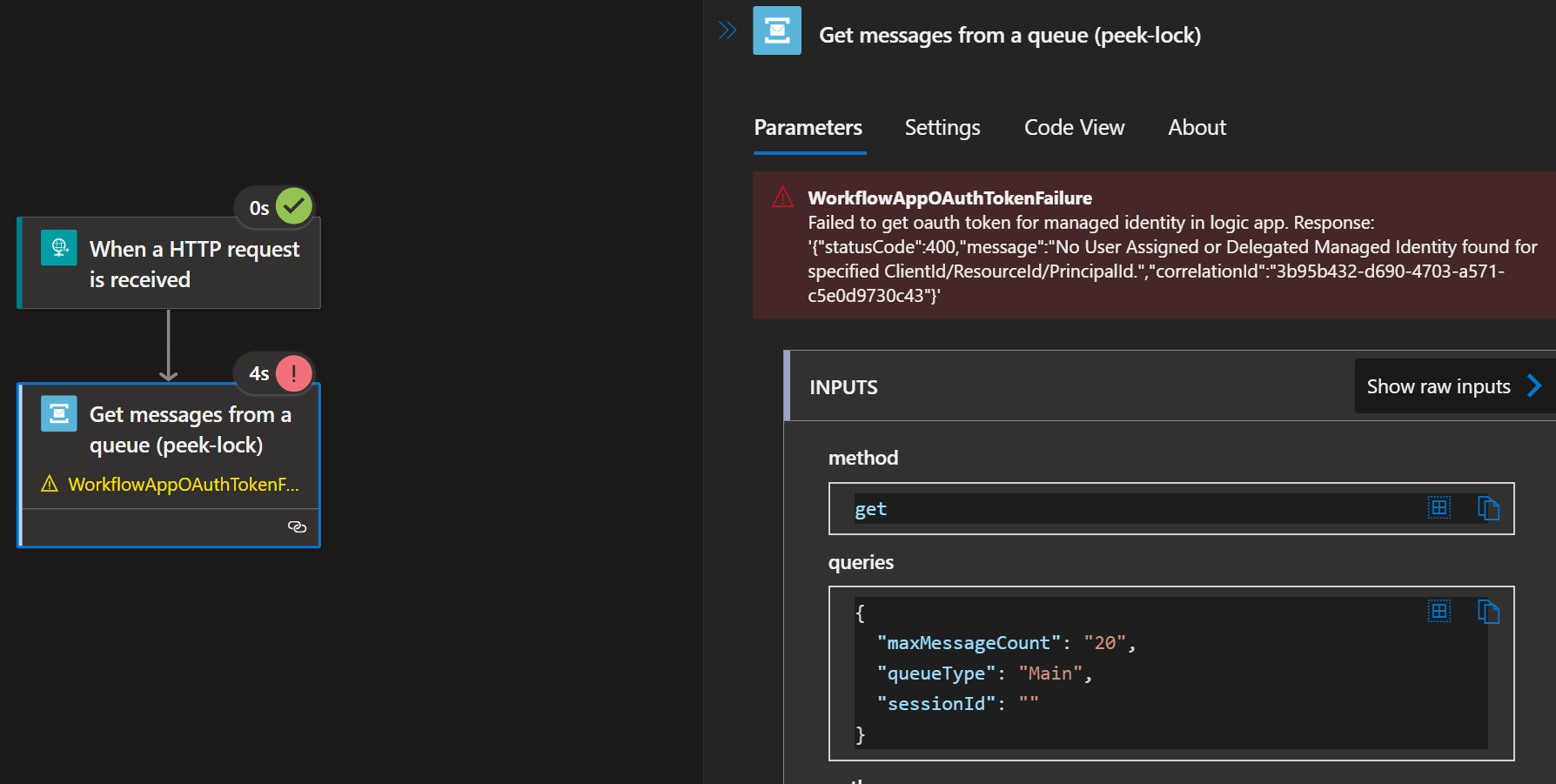Image resolution: width=1556 pixels, height=784 pixels.
Task: Copy the queries JSON using its copy icon
Action: (1489, 612)
